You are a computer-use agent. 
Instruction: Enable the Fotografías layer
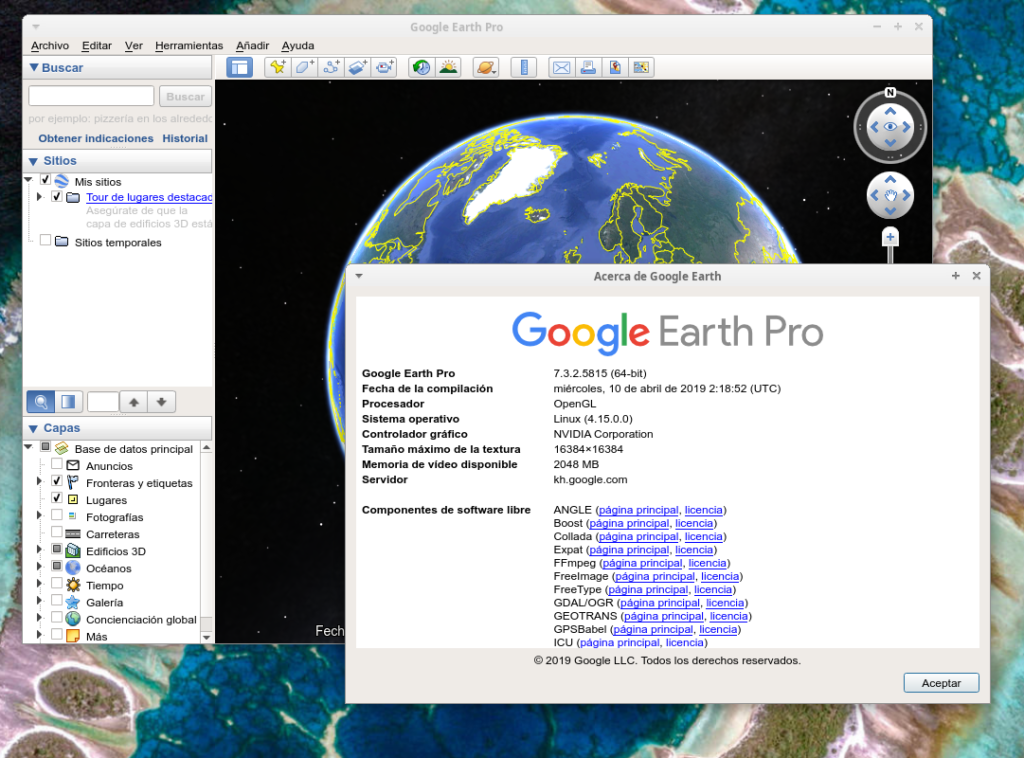coord(57,515)
